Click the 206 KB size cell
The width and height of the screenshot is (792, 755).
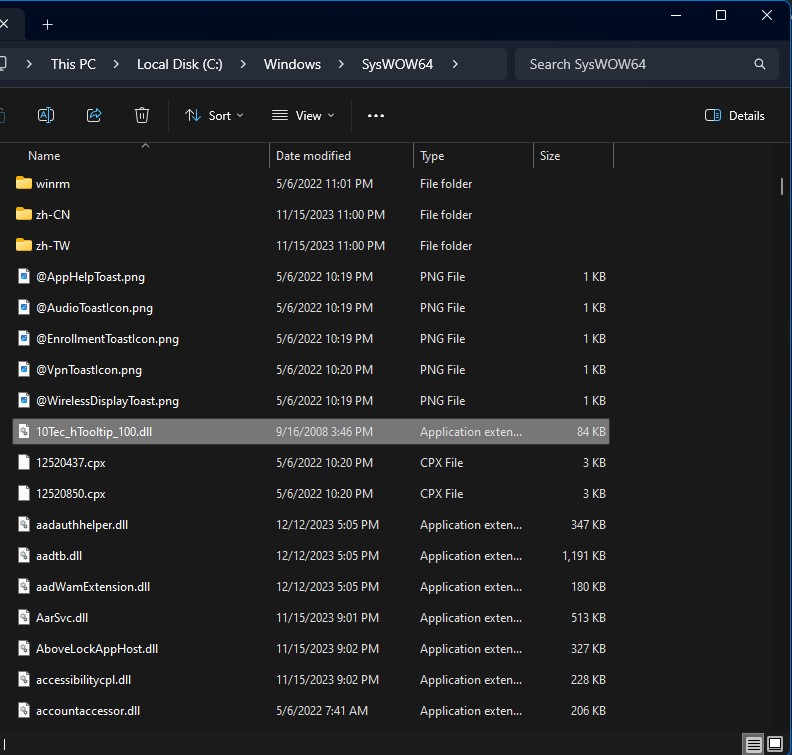click(588, 711)
